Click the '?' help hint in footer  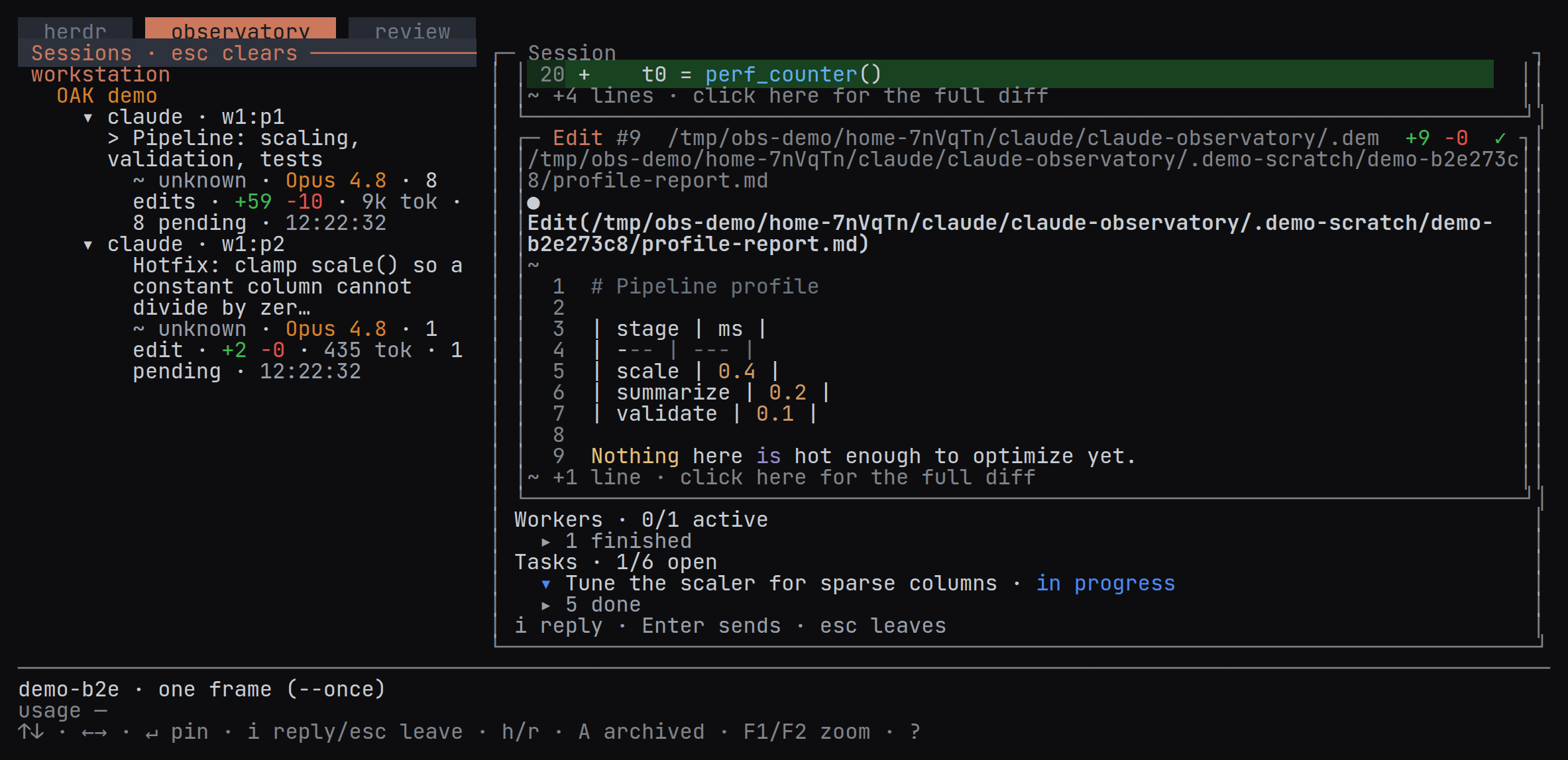point(915,732)
